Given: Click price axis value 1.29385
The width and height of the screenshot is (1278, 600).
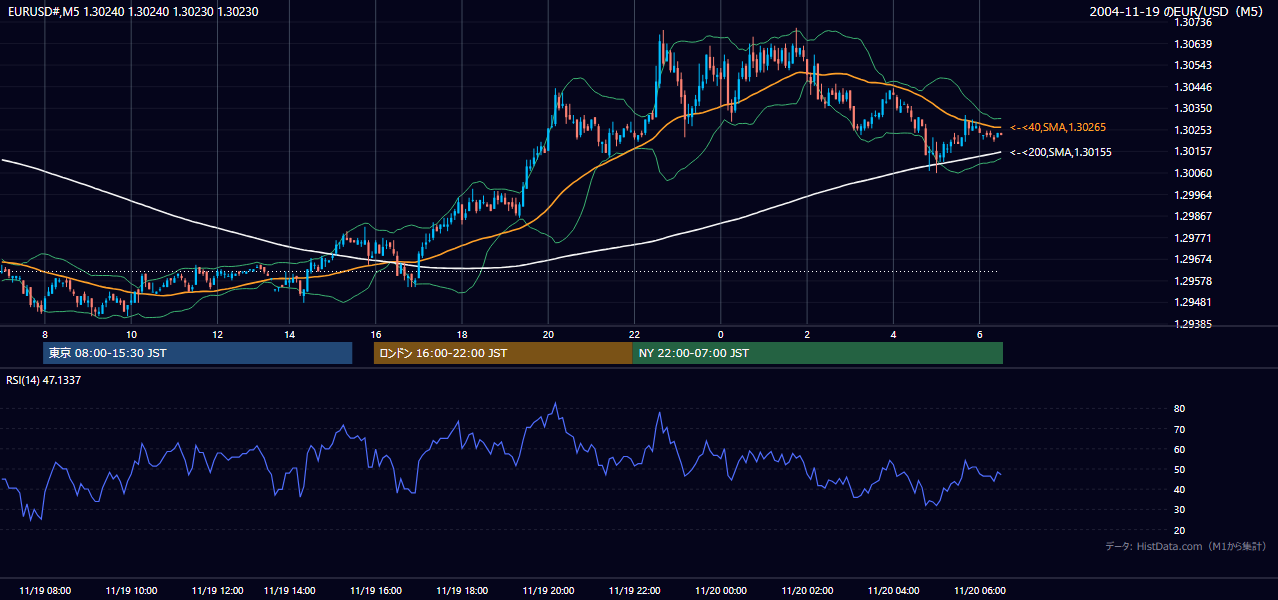Looking at the screenshot, I should [1193, 324].
